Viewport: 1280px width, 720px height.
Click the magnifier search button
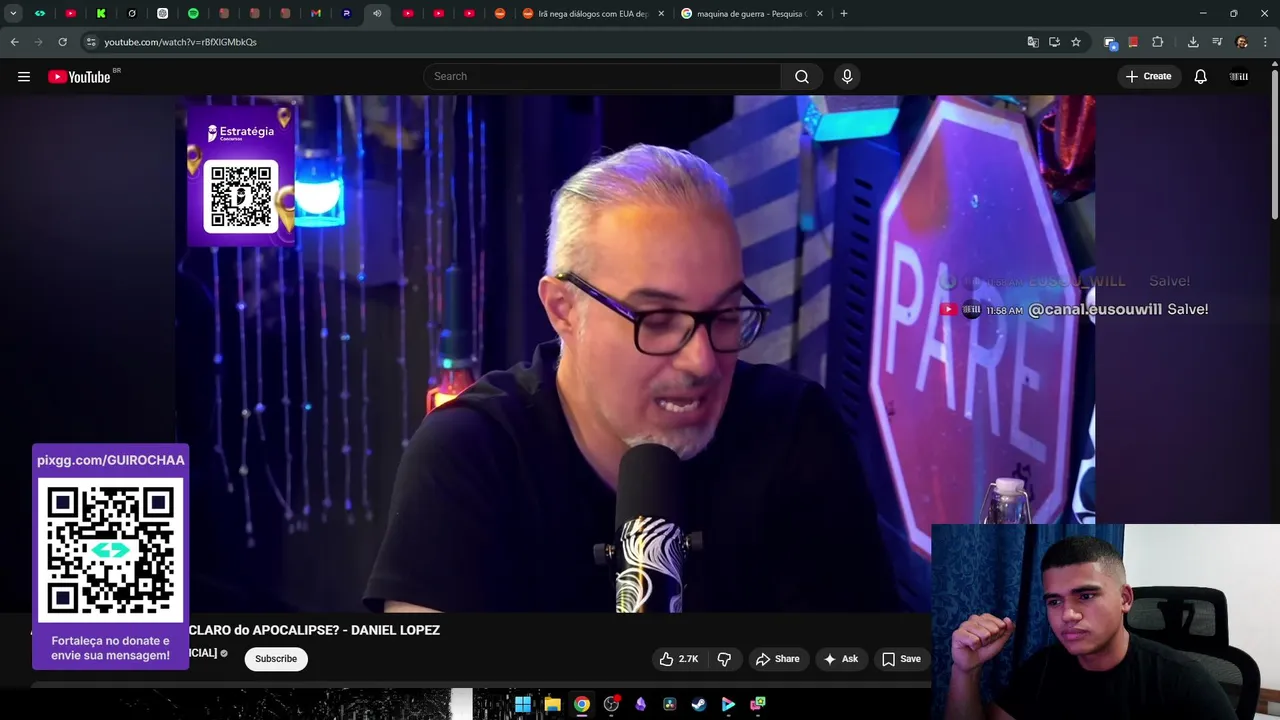(x=802, y=77)
